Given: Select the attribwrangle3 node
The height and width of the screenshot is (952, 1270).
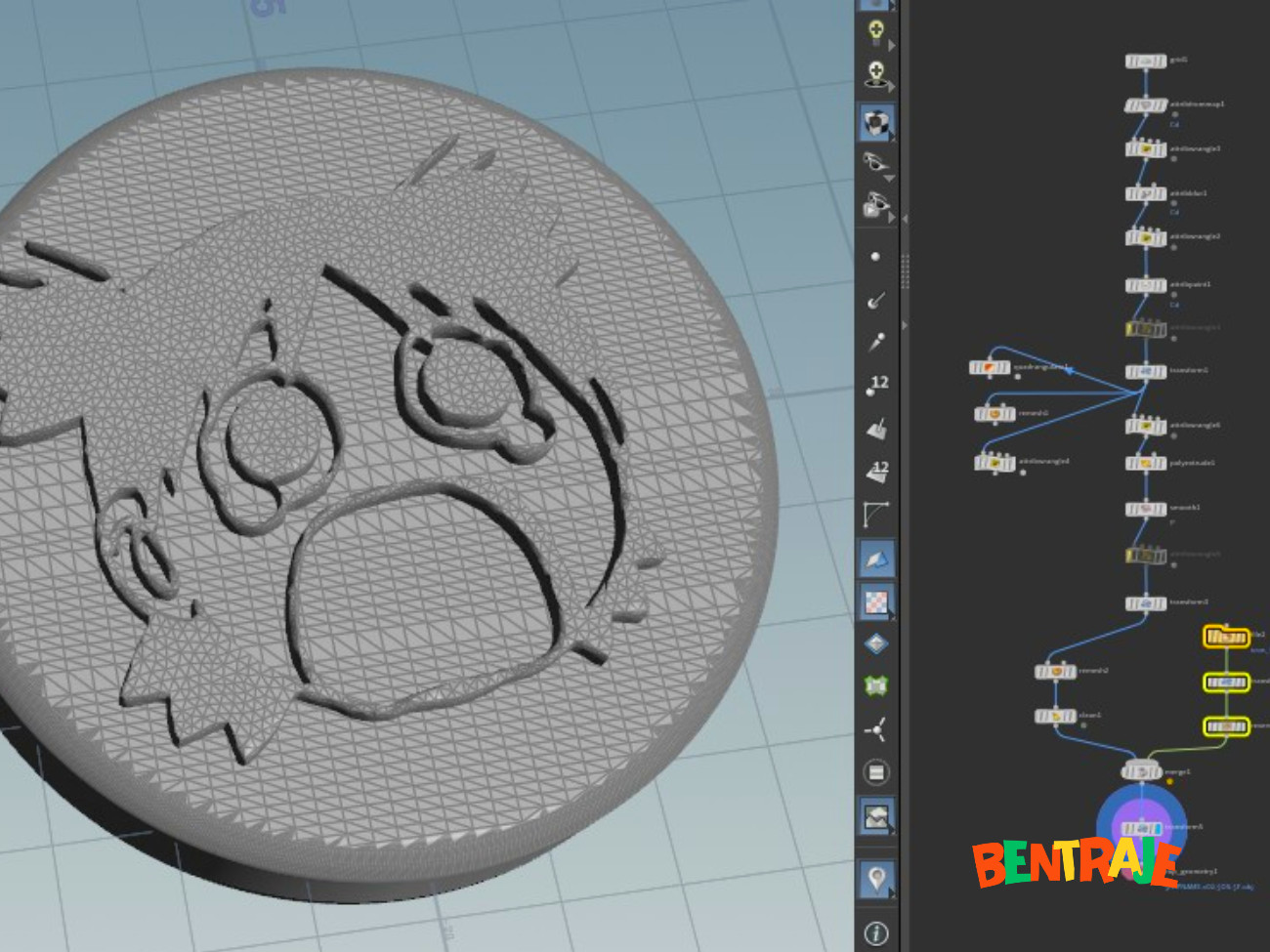Looking at the screenshot, I should [1145, 149].
